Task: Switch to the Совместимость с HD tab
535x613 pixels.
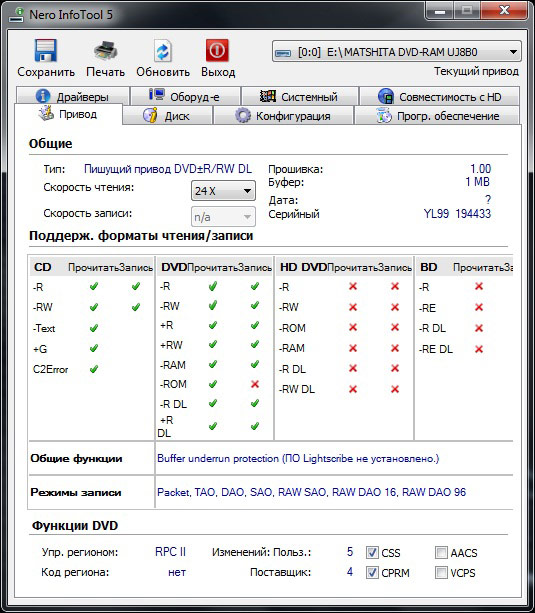Action: click(440, 96)
